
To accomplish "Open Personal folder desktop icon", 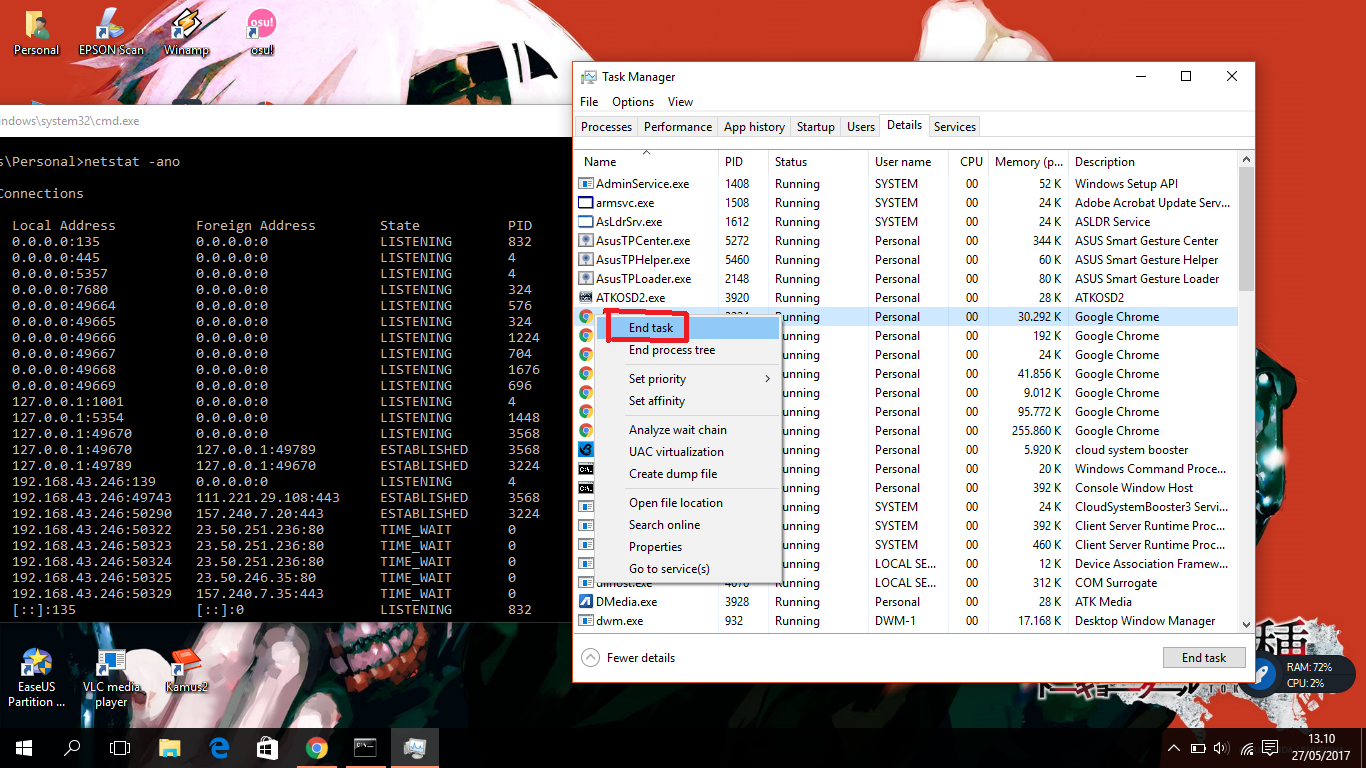I will point(37,33).
